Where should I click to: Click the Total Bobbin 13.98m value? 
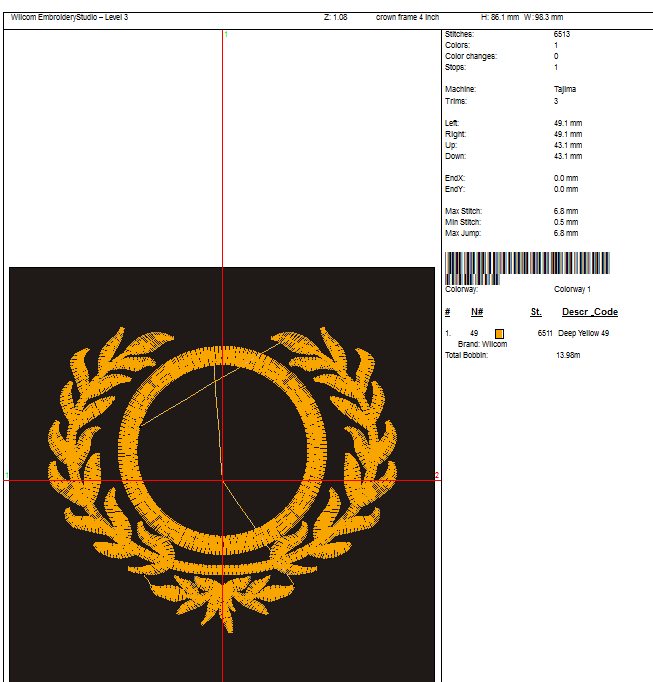[567, 355]
